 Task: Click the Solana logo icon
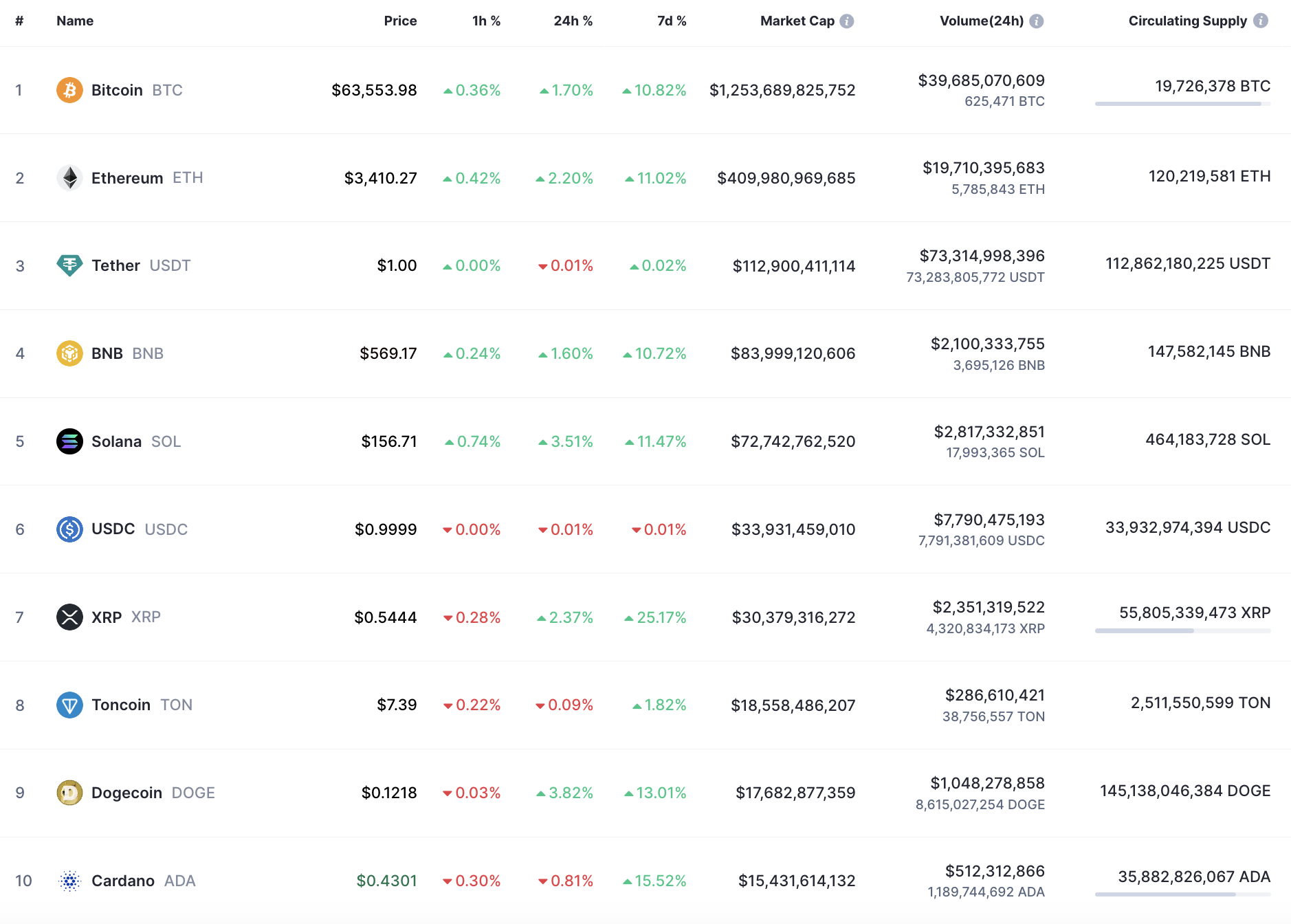click(69, 441)
